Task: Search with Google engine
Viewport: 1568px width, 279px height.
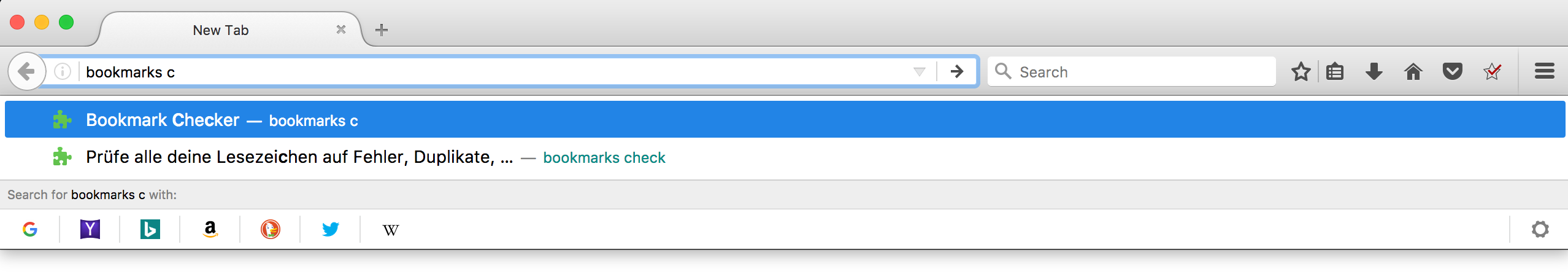Action: tap(29, 229)
